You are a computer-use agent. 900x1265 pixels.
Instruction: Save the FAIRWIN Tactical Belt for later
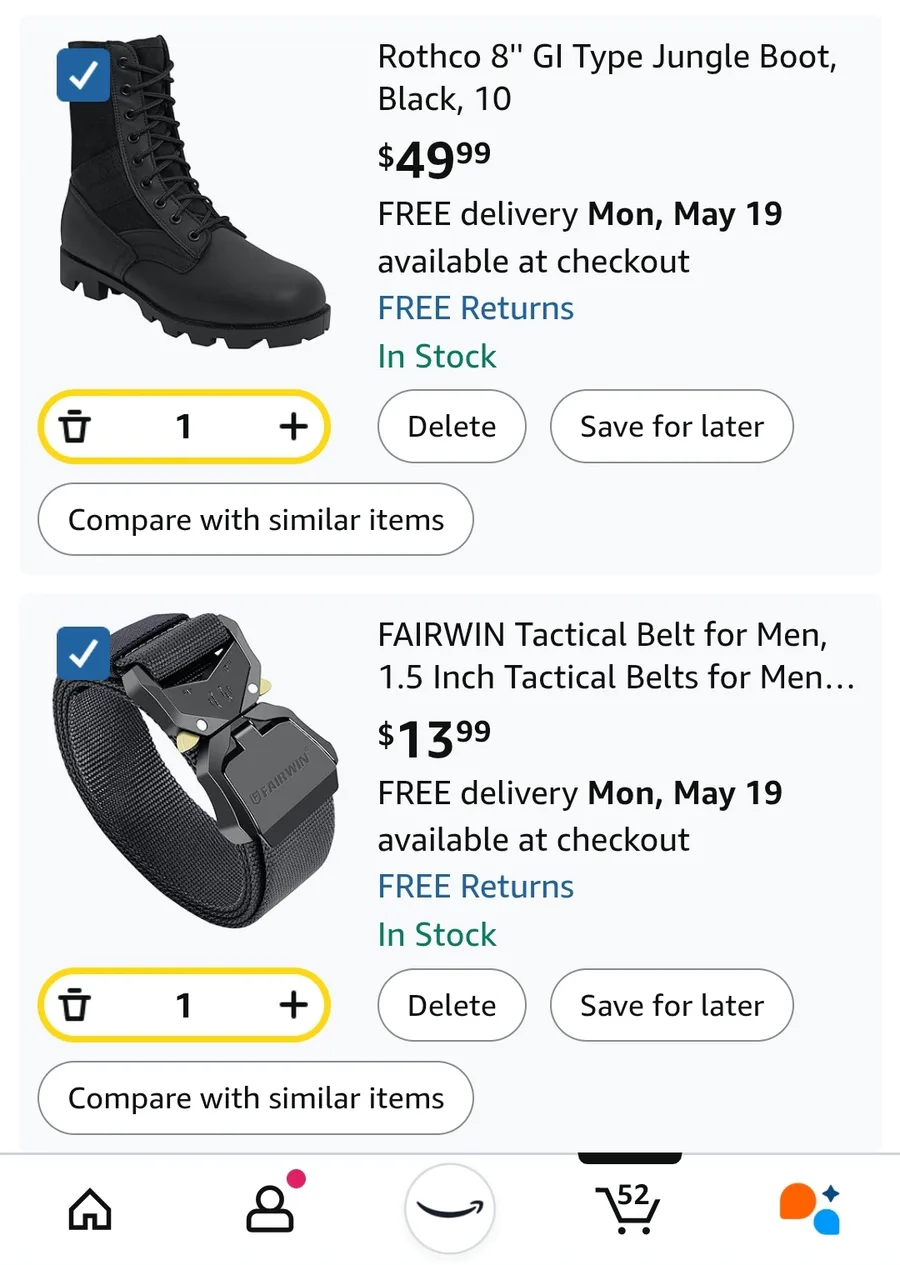(x=671, y=1005)
